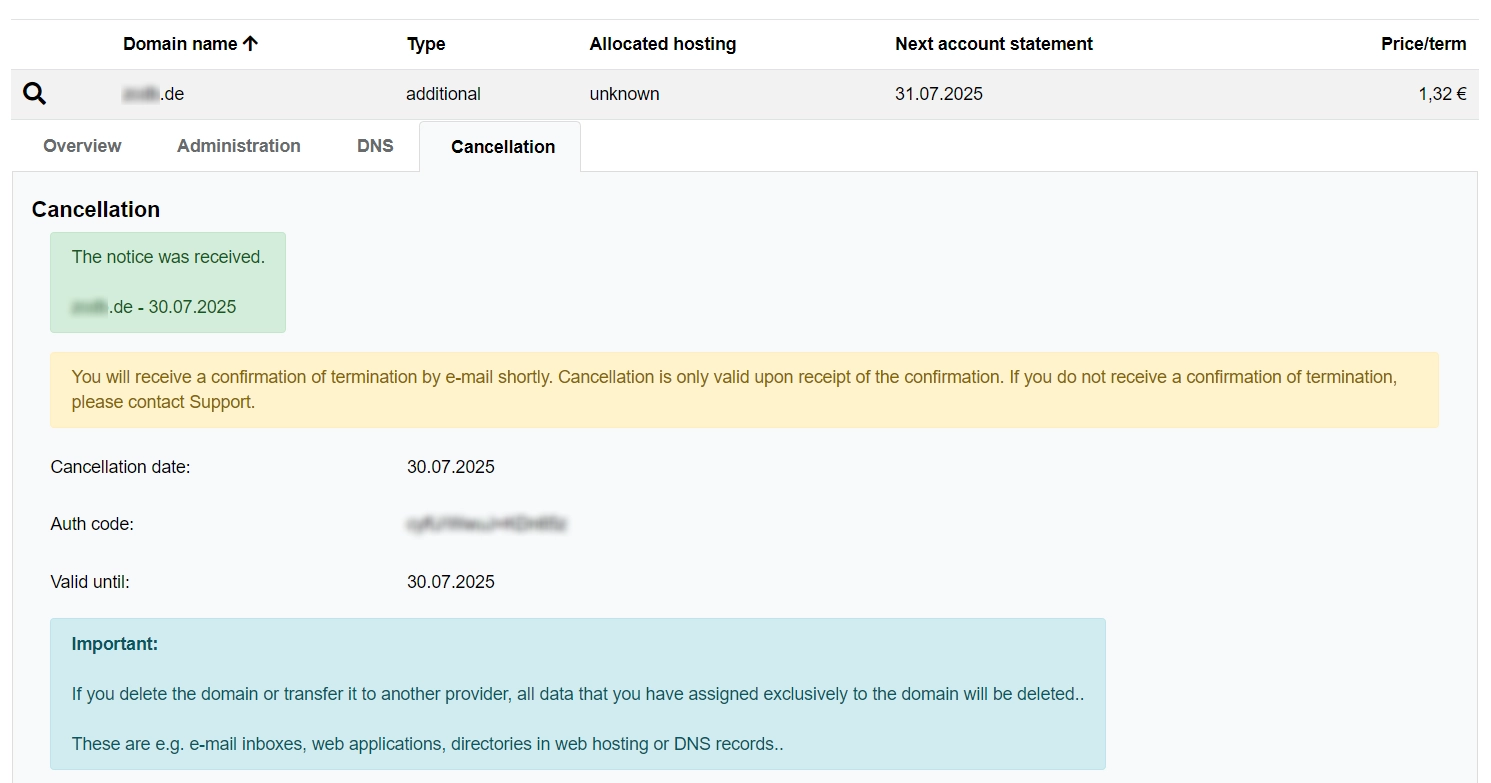Open the Overview tab
1491x783 pixels.
tap(82, 146)
